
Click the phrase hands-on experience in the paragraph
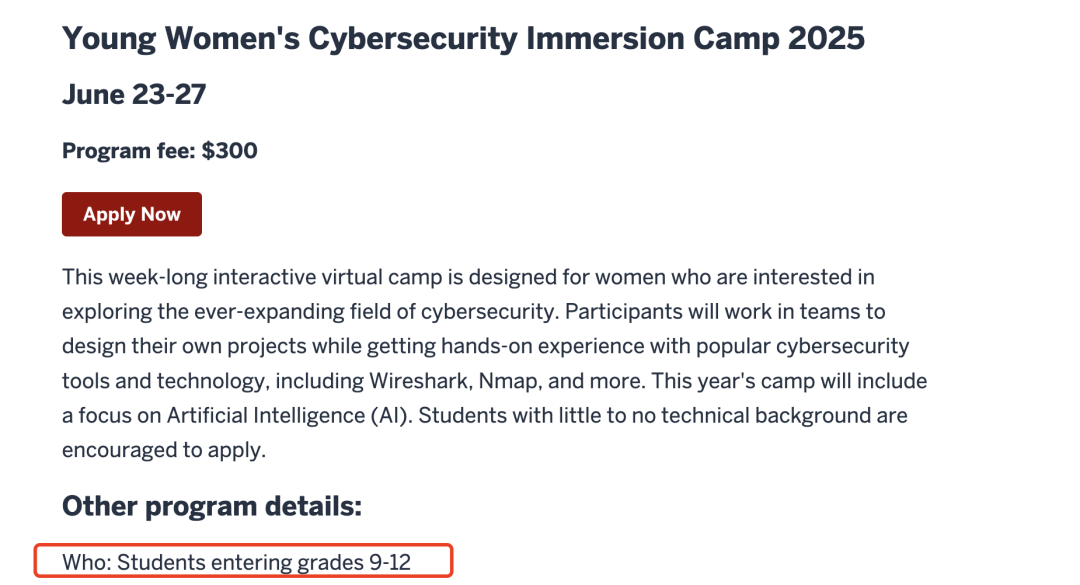(555, 347)
